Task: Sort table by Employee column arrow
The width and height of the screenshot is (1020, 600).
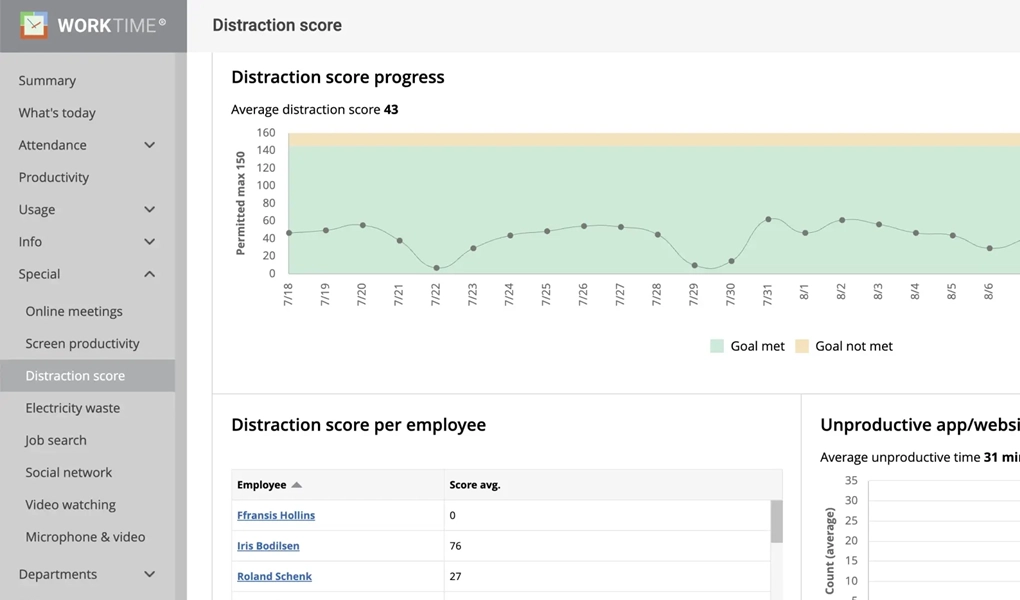Action: (297, 485)
